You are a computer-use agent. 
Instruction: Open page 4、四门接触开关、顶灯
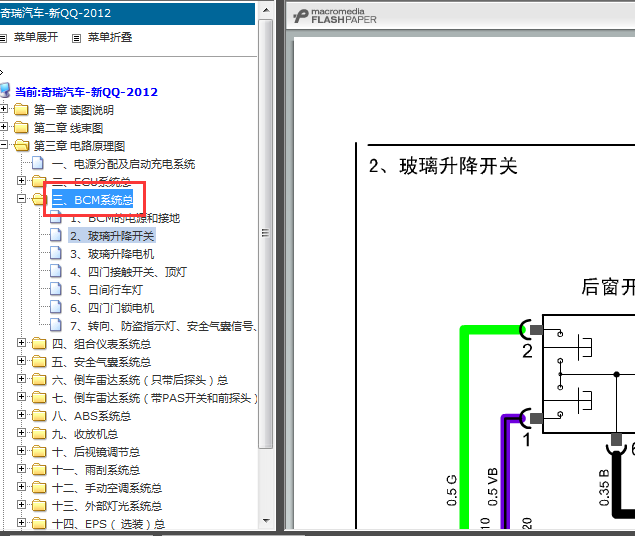[128, 272]
